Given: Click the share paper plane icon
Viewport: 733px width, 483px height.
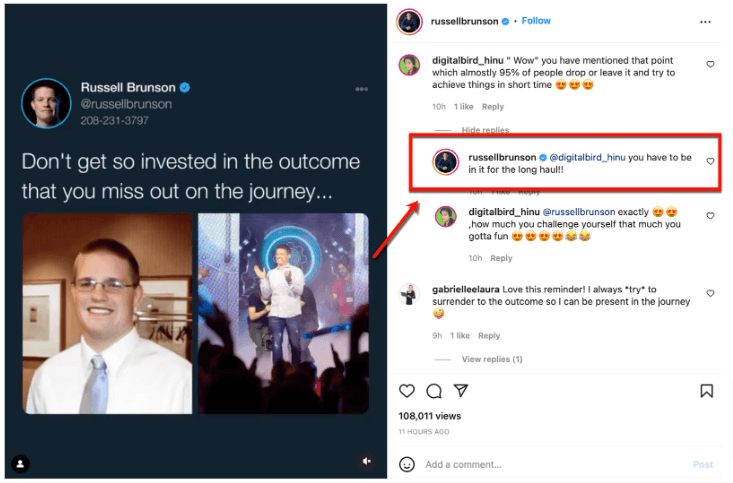Looking at the screenshot, I should point(461,391).
